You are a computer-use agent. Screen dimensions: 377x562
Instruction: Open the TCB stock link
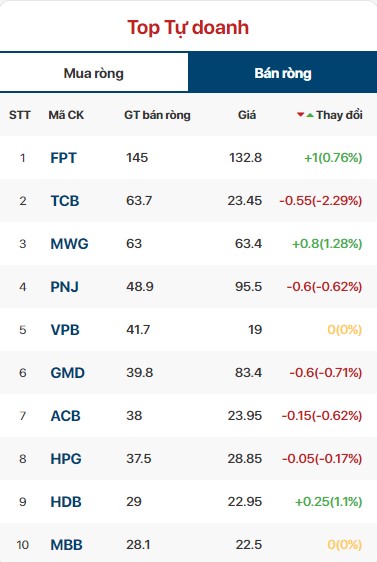[65, 201]
